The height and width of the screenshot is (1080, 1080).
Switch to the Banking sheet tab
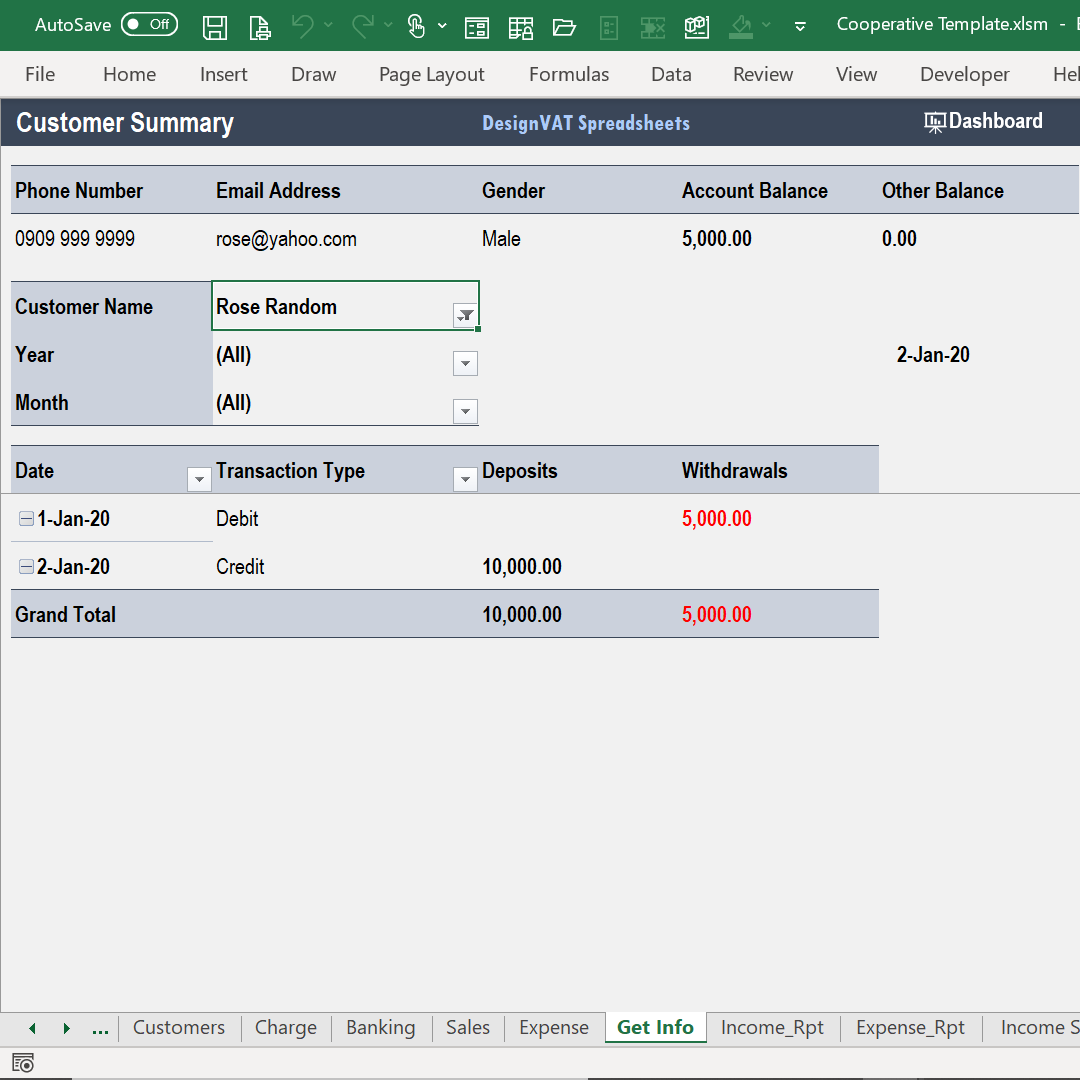click(x=380, y=1027)
